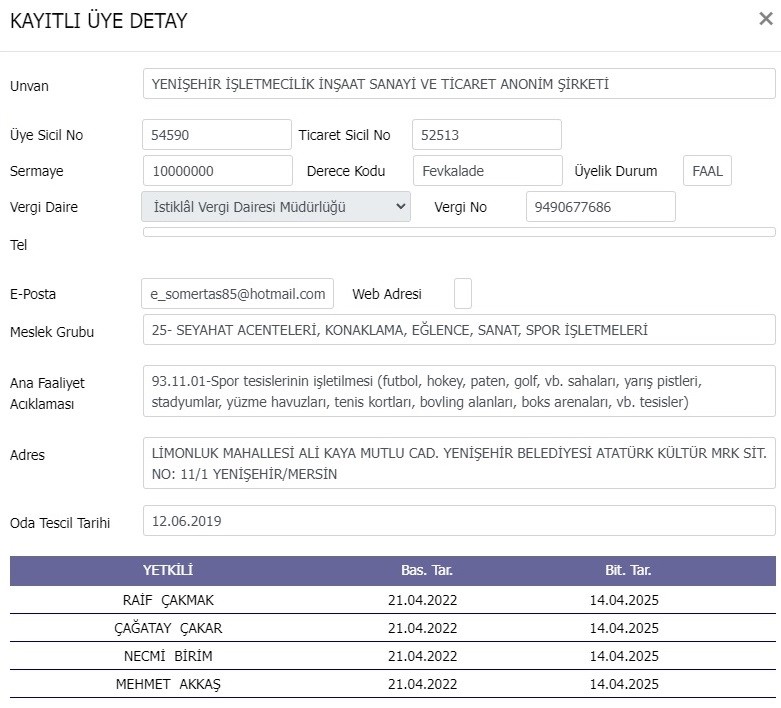
Task: Select the MEHMET AKKAŞ table row
Action: [x=392, y=684]
